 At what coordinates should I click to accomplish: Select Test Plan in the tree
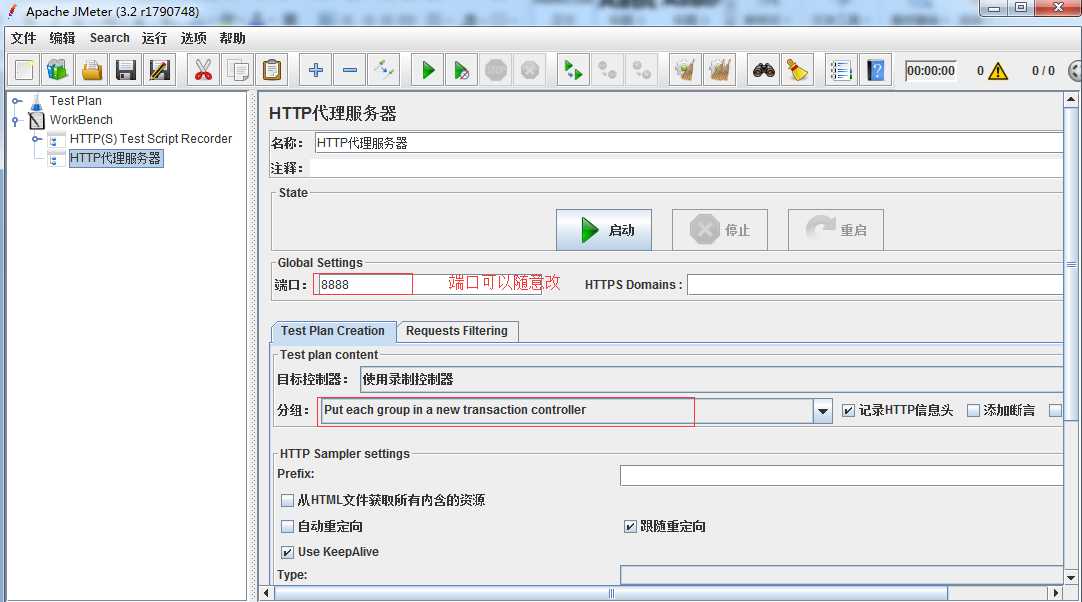[x=75, y=101]
